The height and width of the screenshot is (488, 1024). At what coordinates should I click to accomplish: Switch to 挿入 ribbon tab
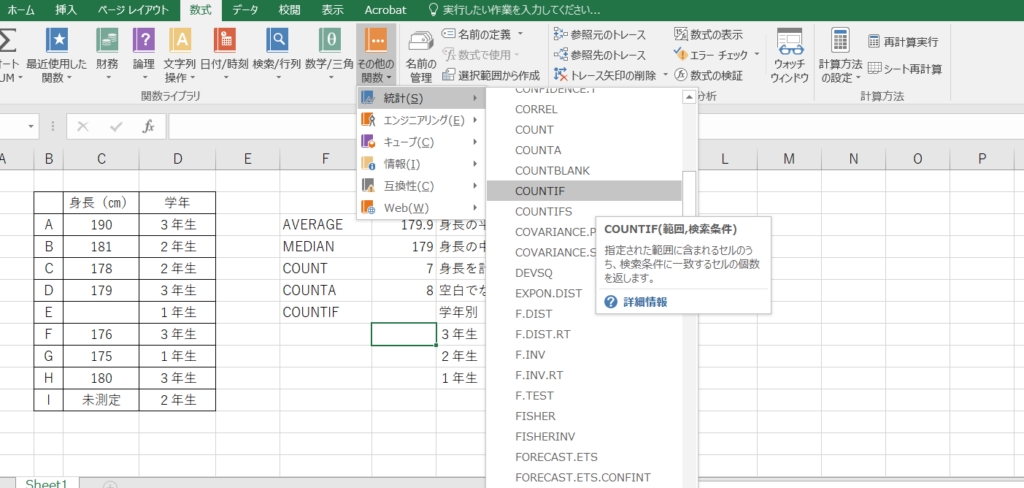point(66,10)
